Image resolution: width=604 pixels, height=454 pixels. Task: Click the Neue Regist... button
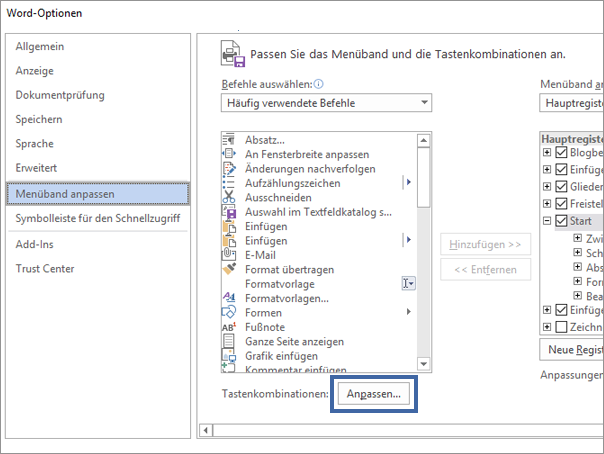tap(572, 350)
